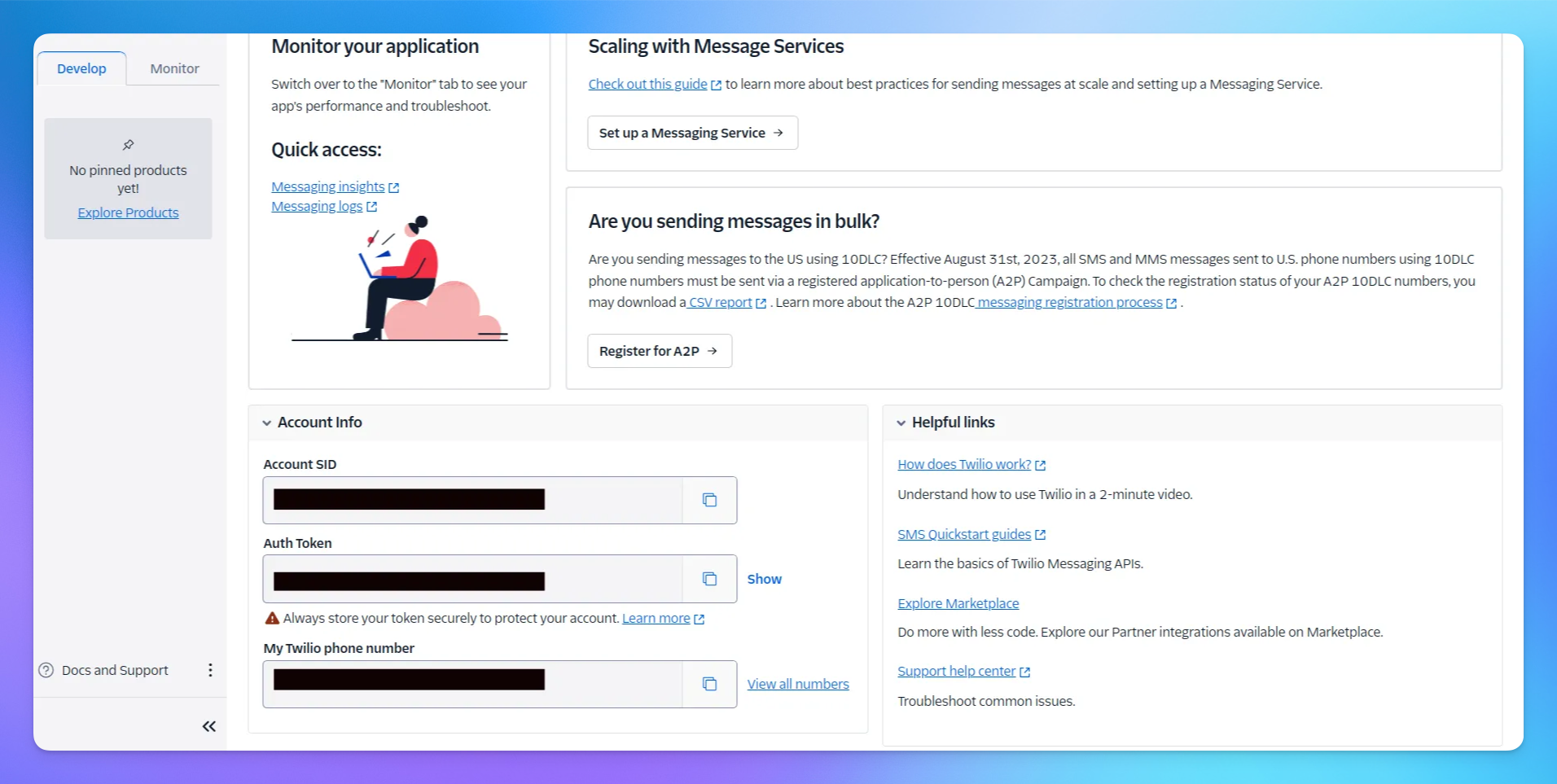This screenshot has width=1557, height=784.
Task: Click Register for A2P button
Action: 660,351
